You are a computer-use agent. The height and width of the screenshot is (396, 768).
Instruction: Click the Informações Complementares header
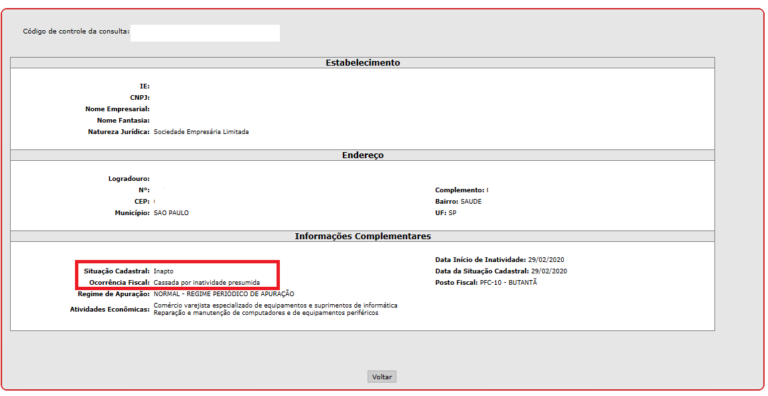tap(362, 236)
